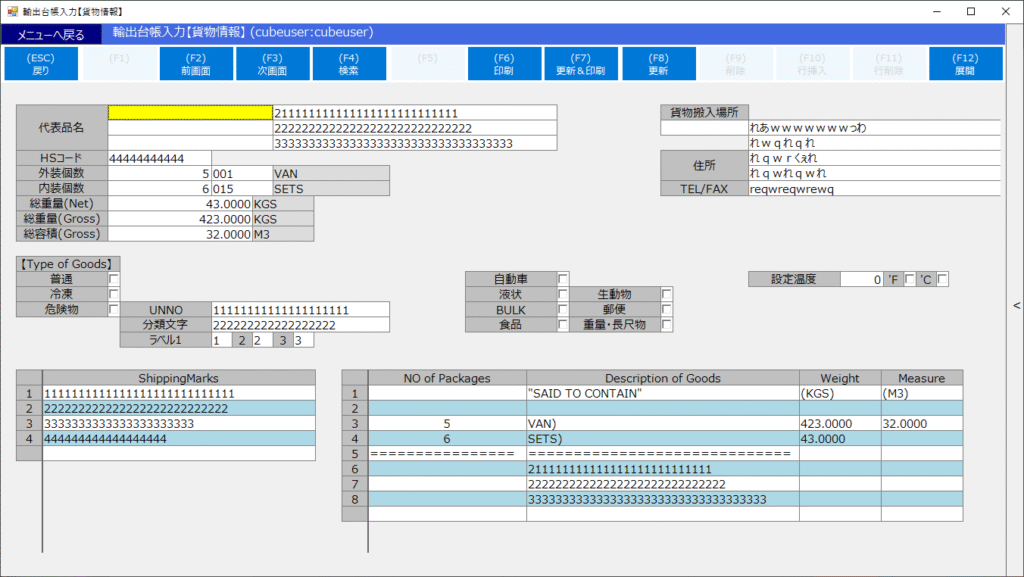Expand the side panel with the < arrow

coord(1016,306)
